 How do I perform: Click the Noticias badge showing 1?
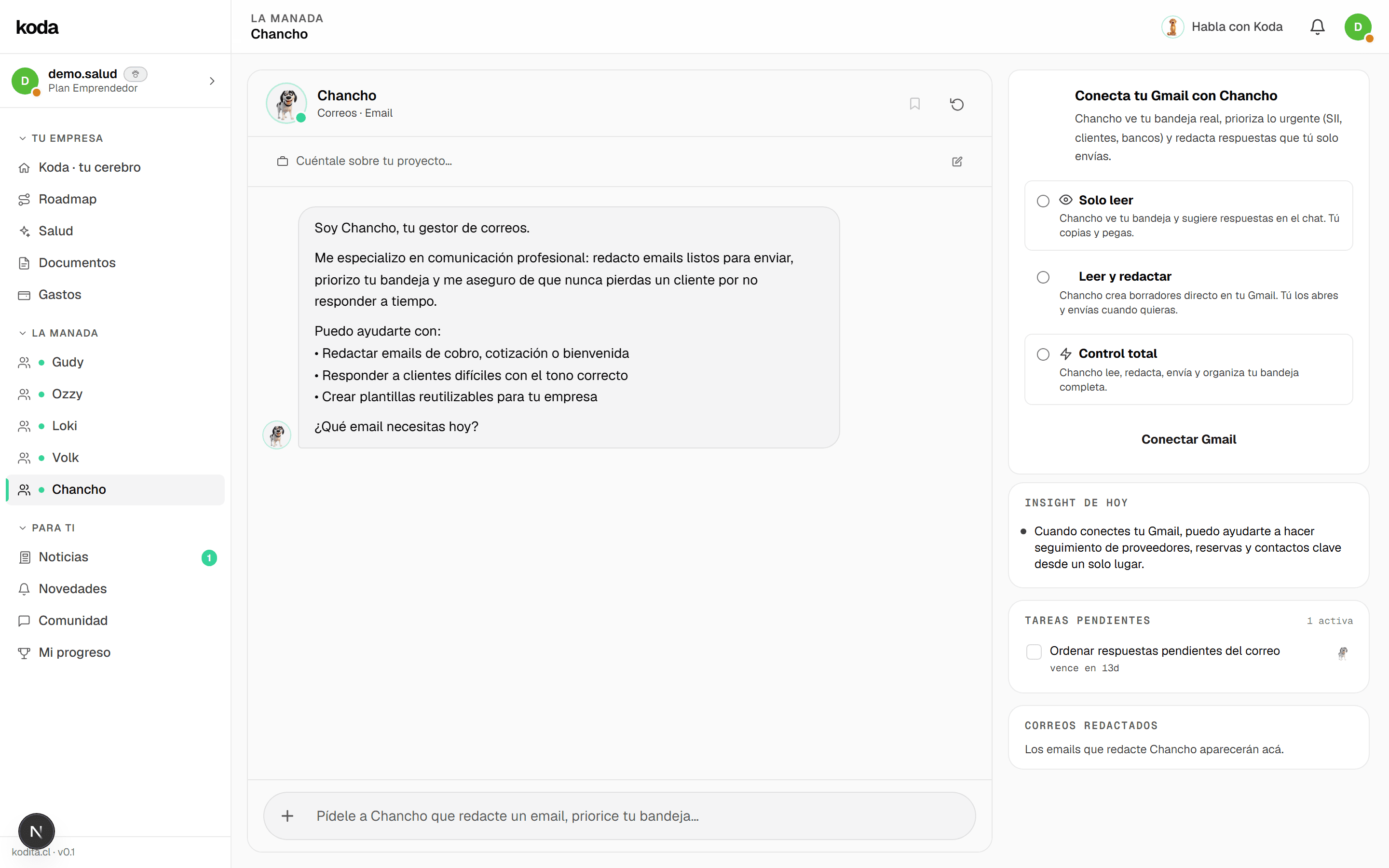[x=209, y=557]
